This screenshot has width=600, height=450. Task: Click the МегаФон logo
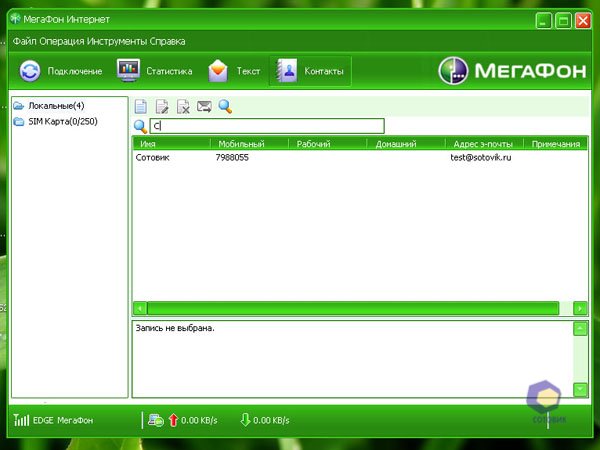512,71
